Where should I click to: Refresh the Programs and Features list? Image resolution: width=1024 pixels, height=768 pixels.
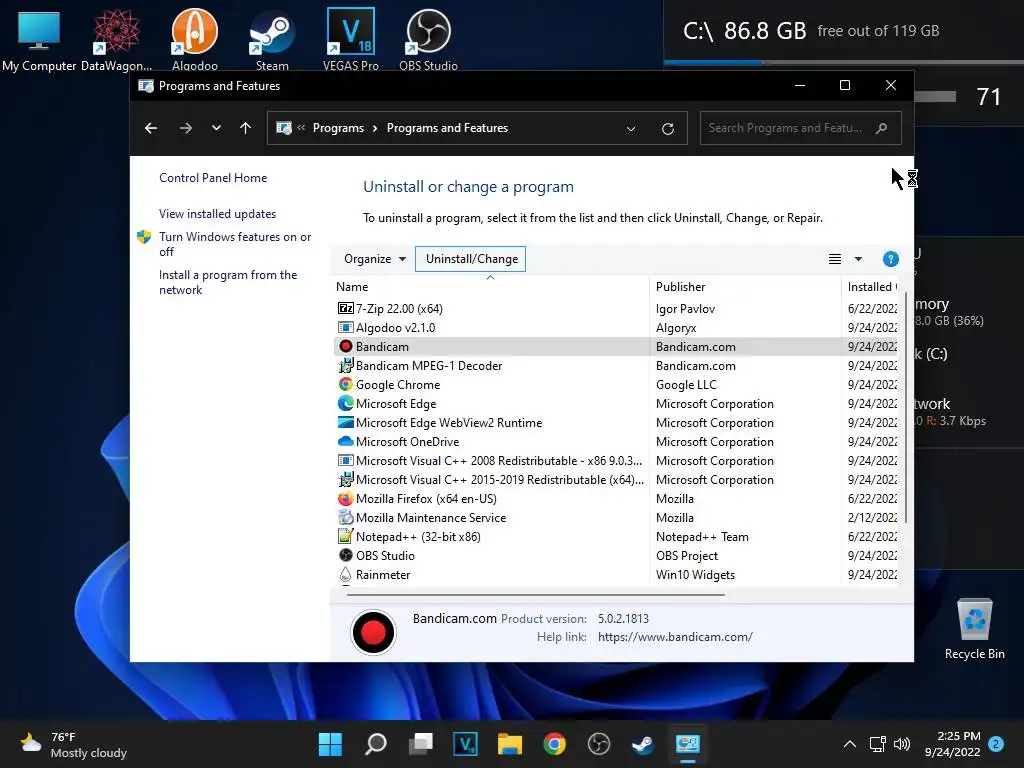click(667, 129)
